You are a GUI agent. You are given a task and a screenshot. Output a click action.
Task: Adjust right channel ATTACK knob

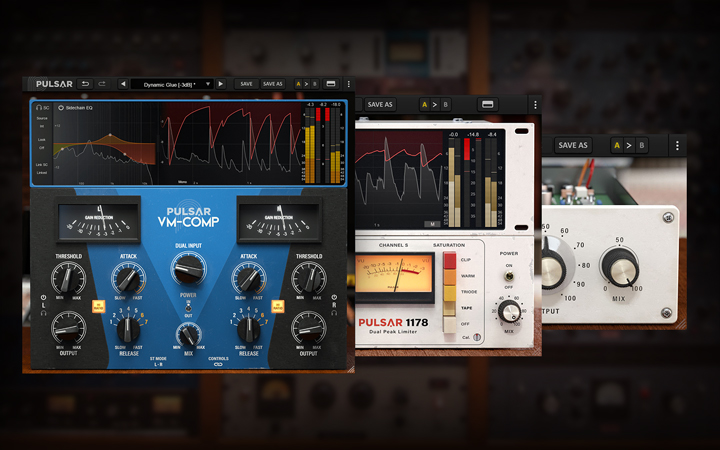click(x=249, y=278)
